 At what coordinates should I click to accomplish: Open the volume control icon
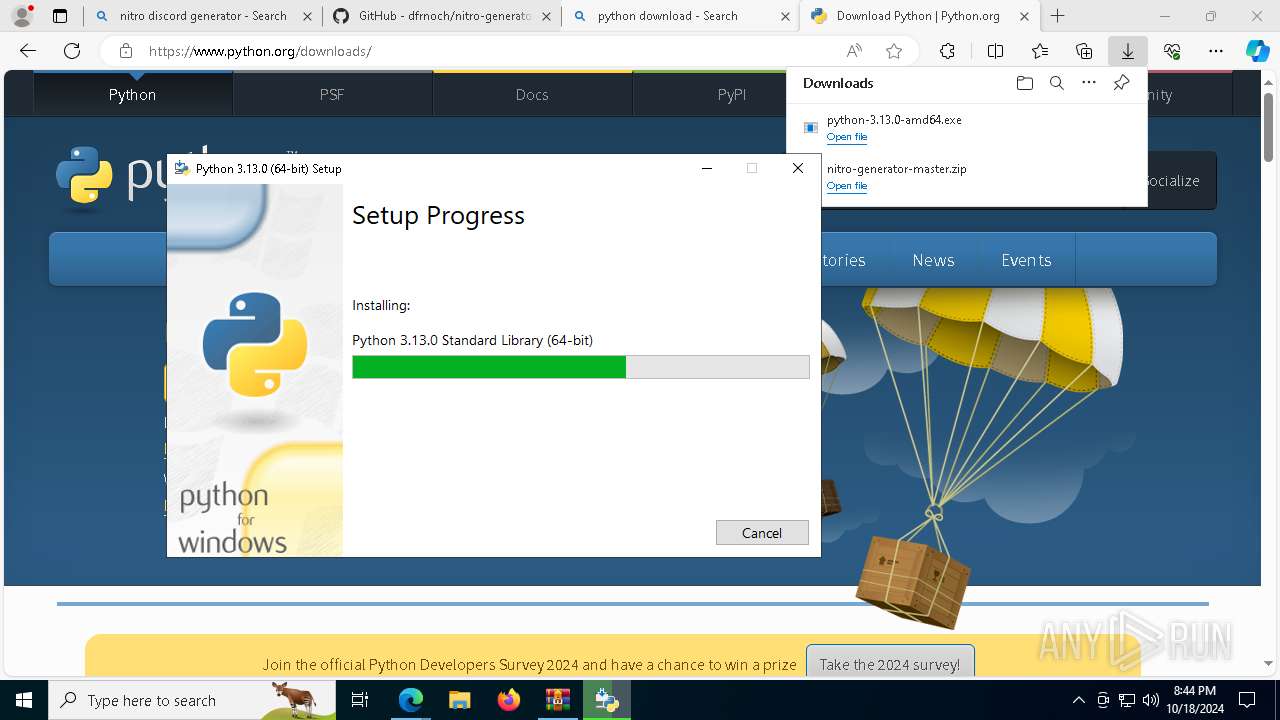pos(1151,700)
